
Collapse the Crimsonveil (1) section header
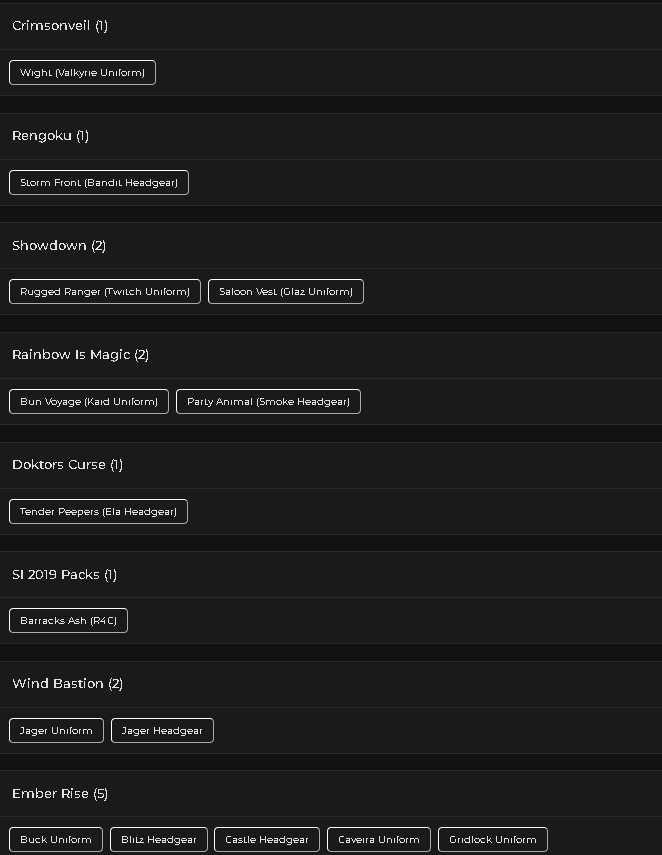coord(331,26)
